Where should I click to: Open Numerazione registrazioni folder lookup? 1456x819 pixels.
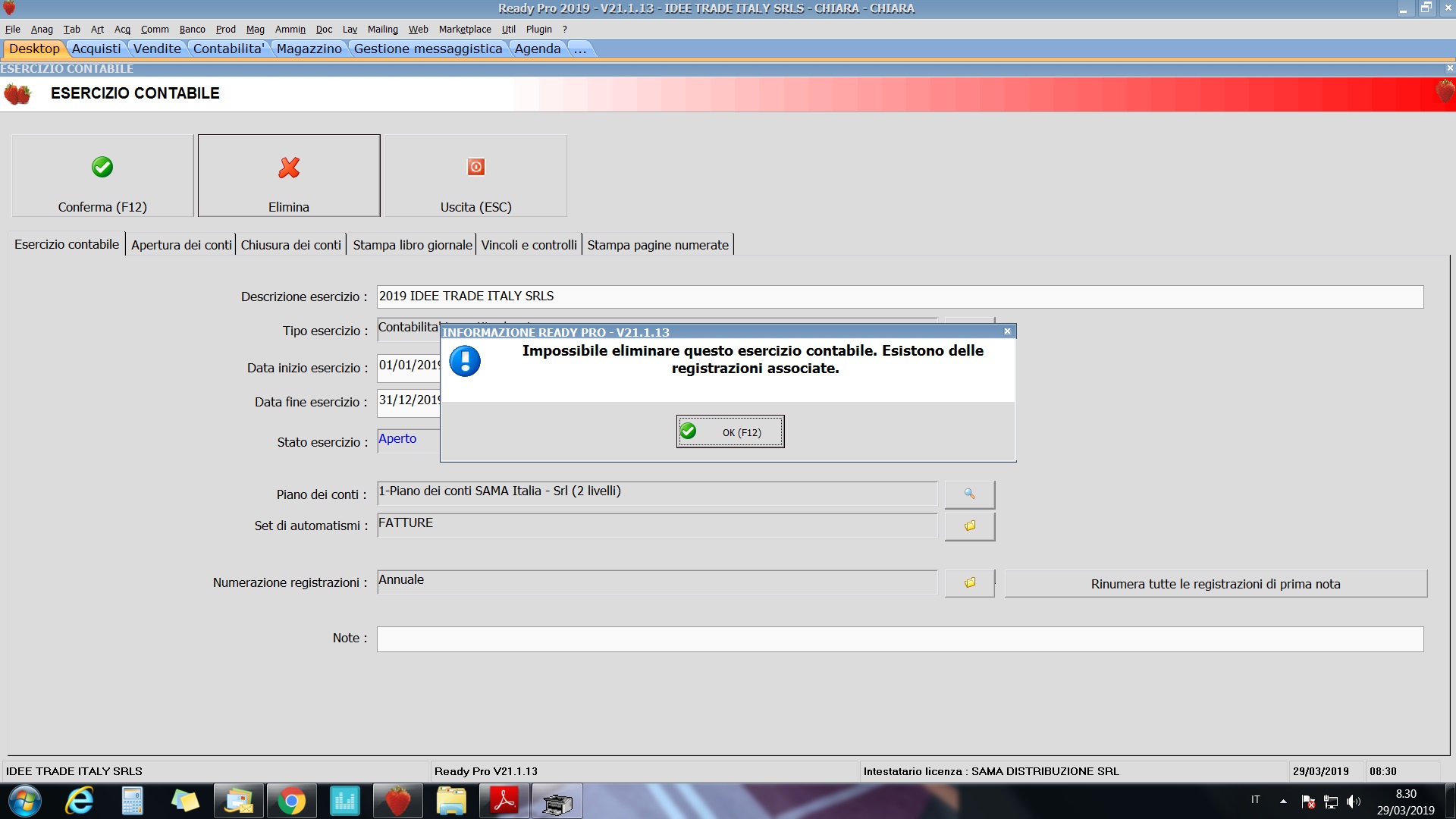click(x=969, y=582)
